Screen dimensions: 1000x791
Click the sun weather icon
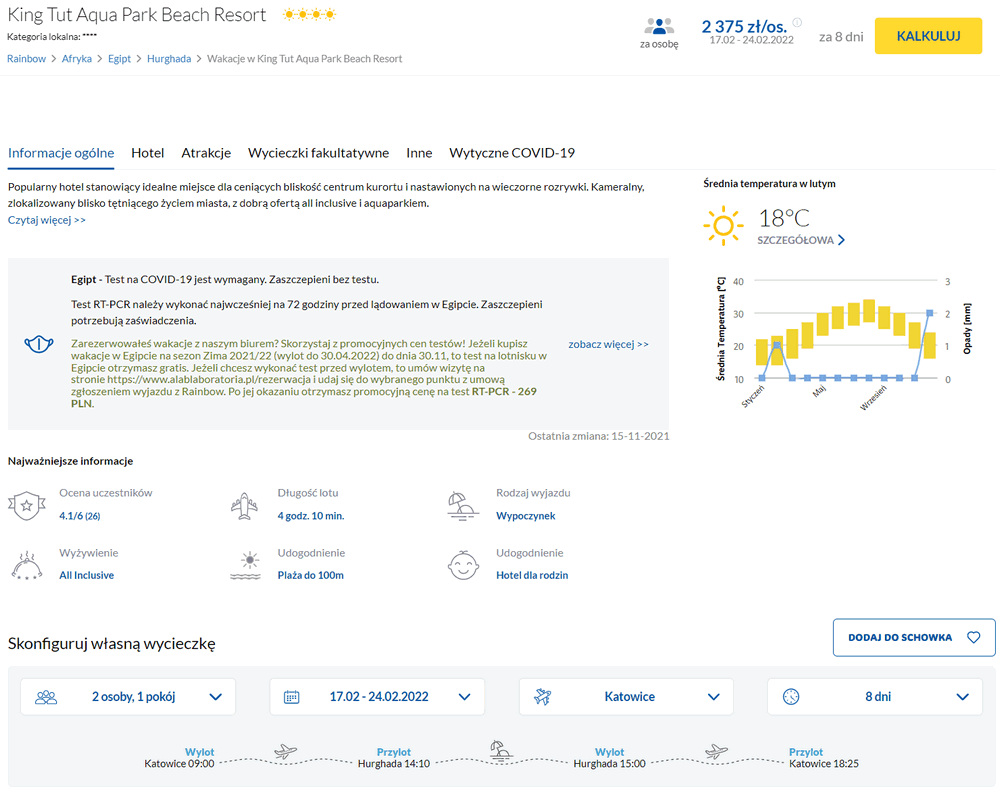[x=723, y=226]
